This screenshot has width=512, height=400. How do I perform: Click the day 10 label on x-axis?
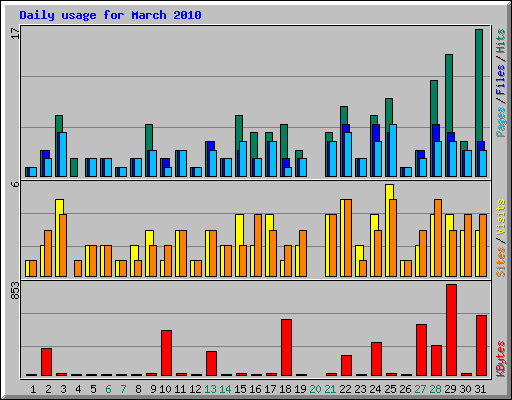(165, 389)
